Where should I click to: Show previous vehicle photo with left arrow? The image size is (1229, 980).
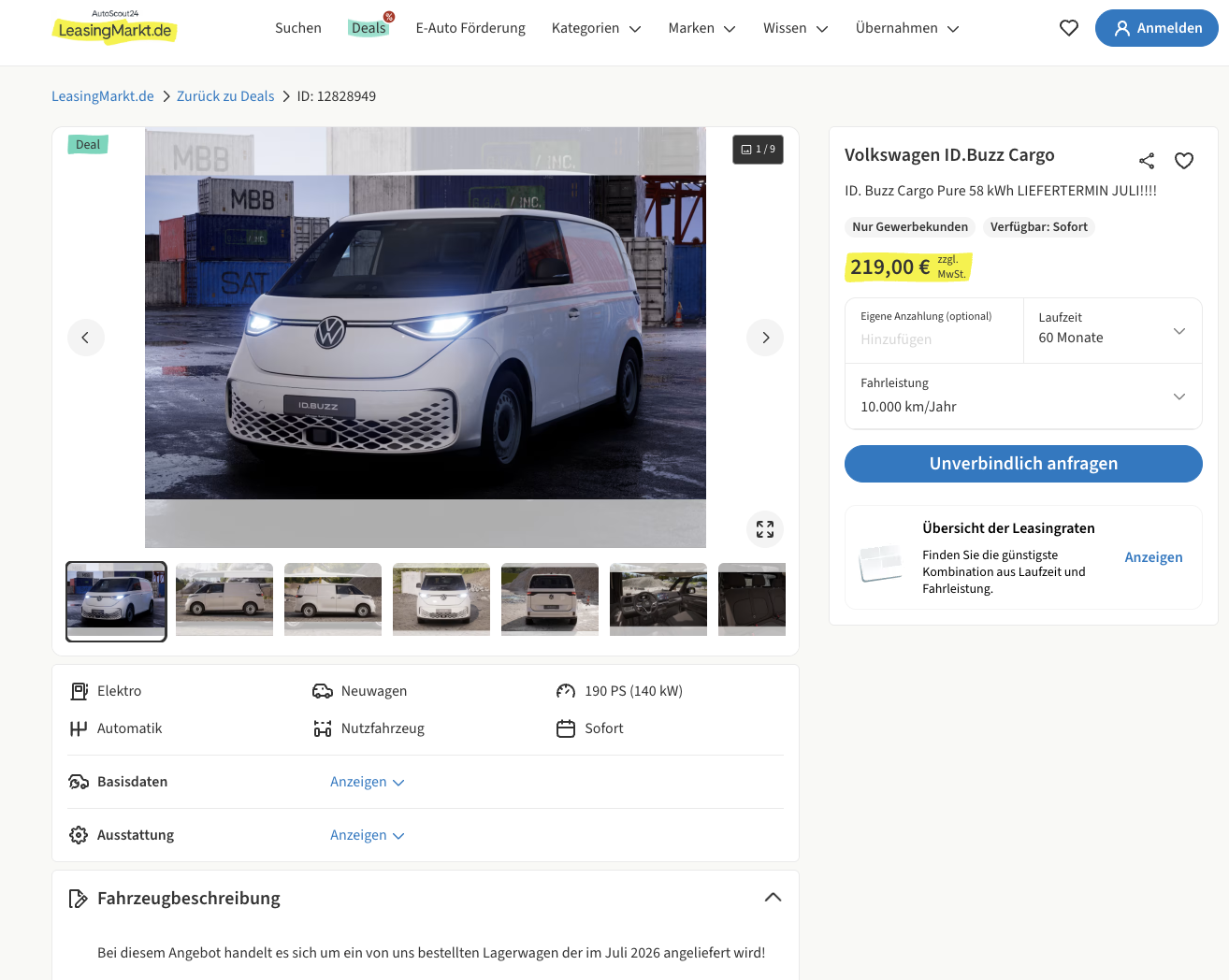pos(86,338)
